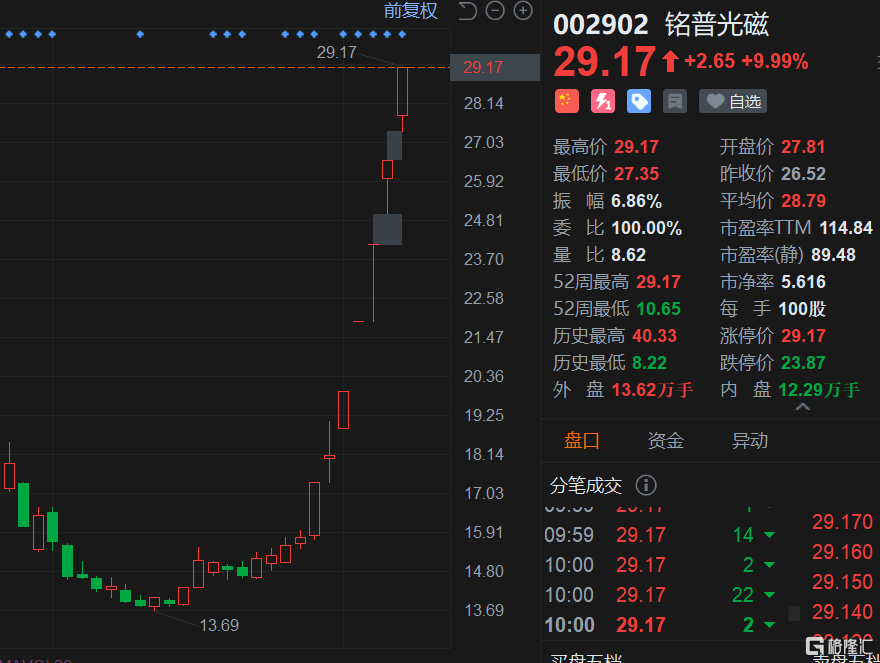
Task: Click 历史最高 value 40.33
Action: tap(654, 336)
